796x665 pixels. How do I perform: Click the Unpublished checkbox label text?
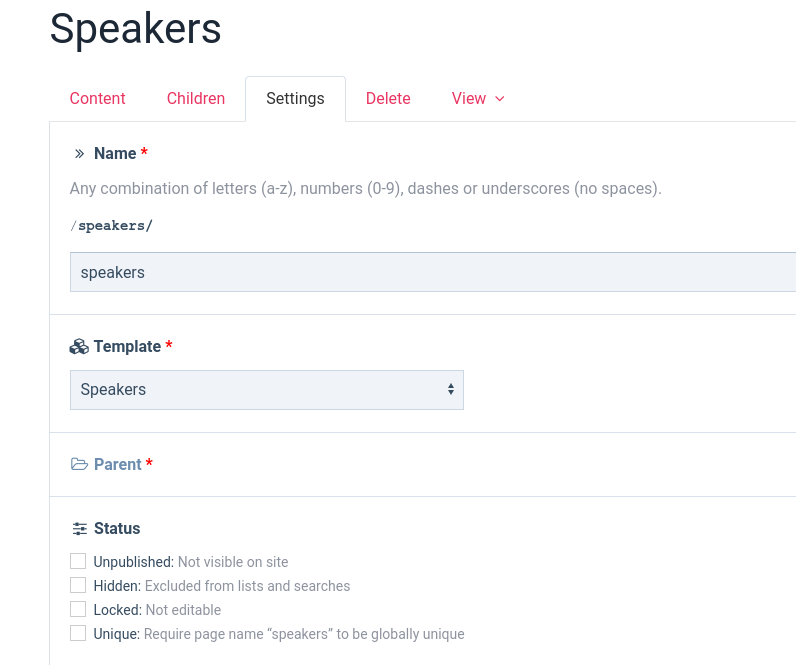[134, 562]
